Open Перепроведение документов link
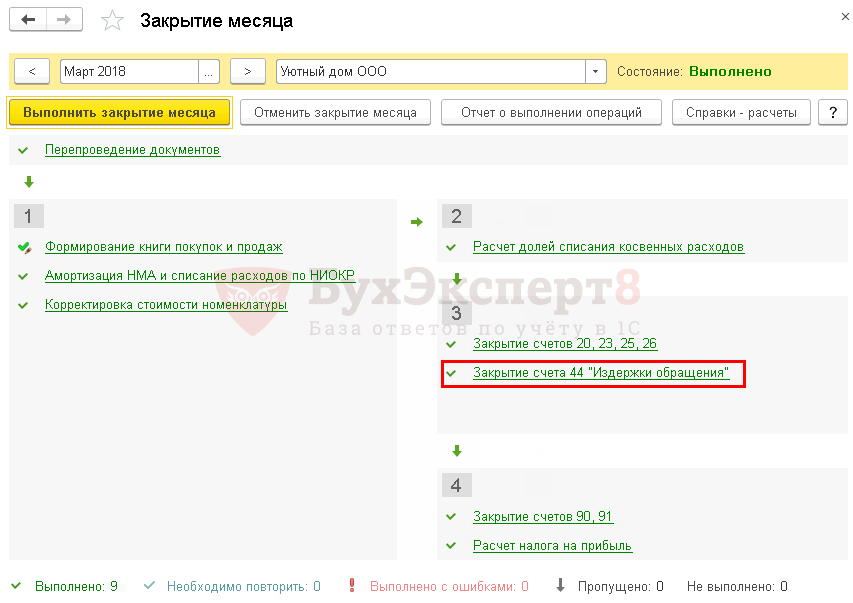The width and height of the screenshot is (853, 603). [x=133, y=150]
